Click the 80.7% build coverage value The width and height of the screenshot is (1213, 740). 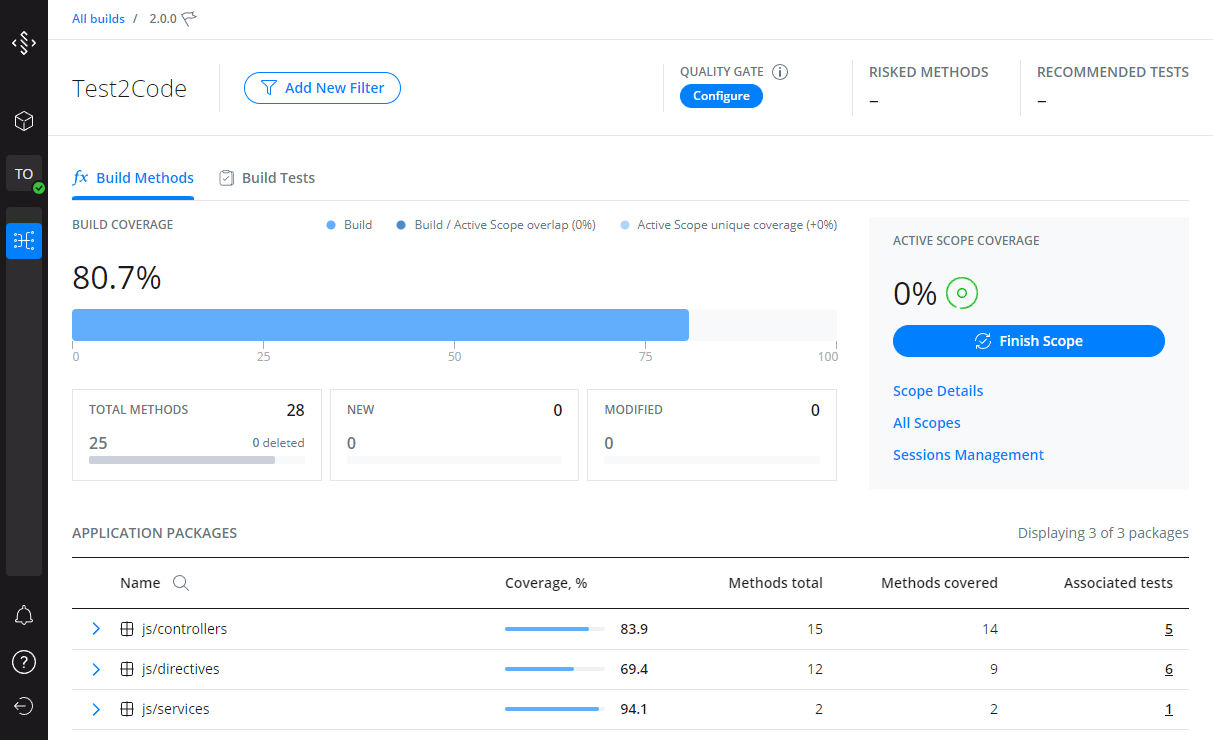point(117,278)
